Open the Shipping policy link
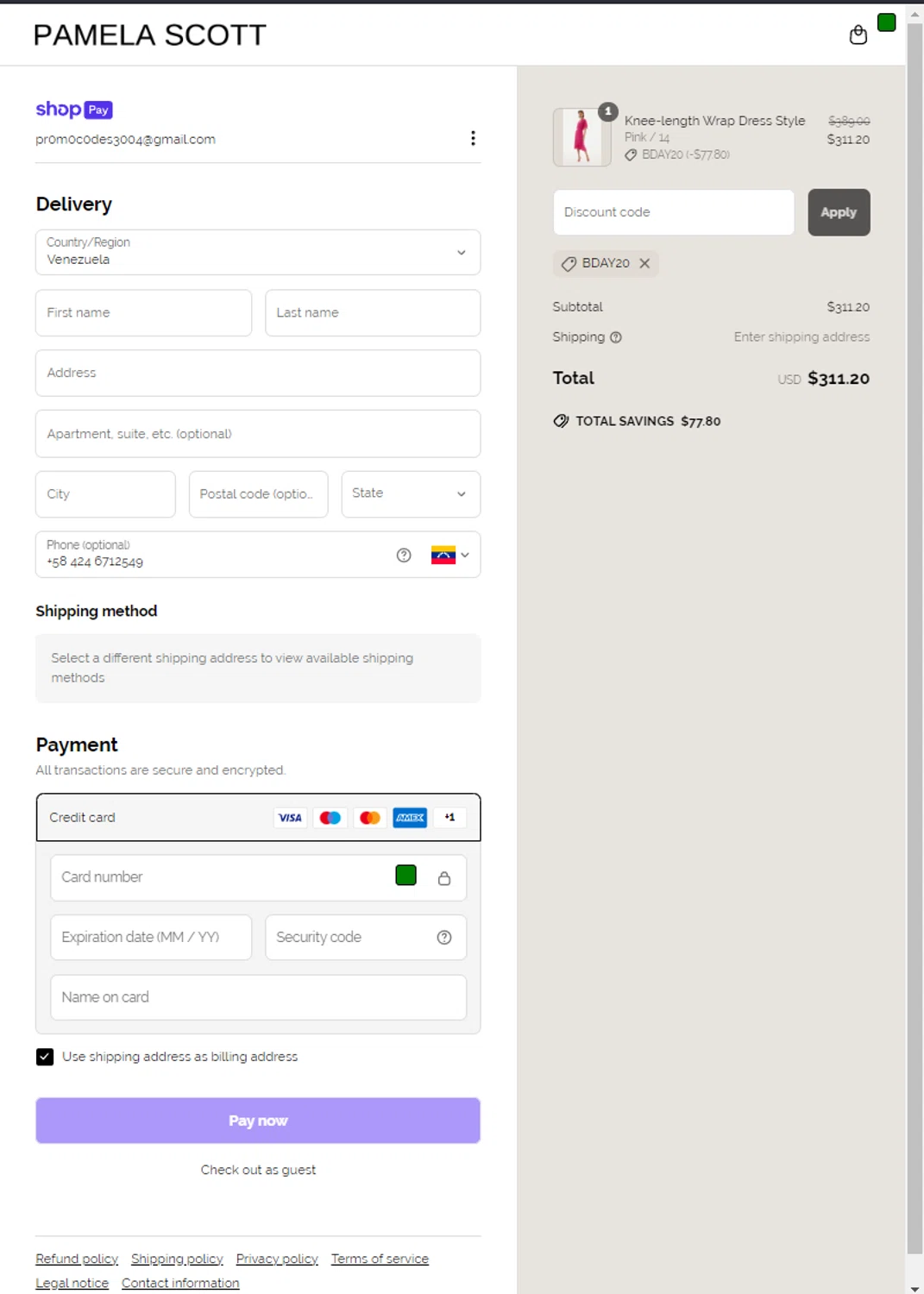Viewport: 924px width, 1294px height. point(177,1259)
